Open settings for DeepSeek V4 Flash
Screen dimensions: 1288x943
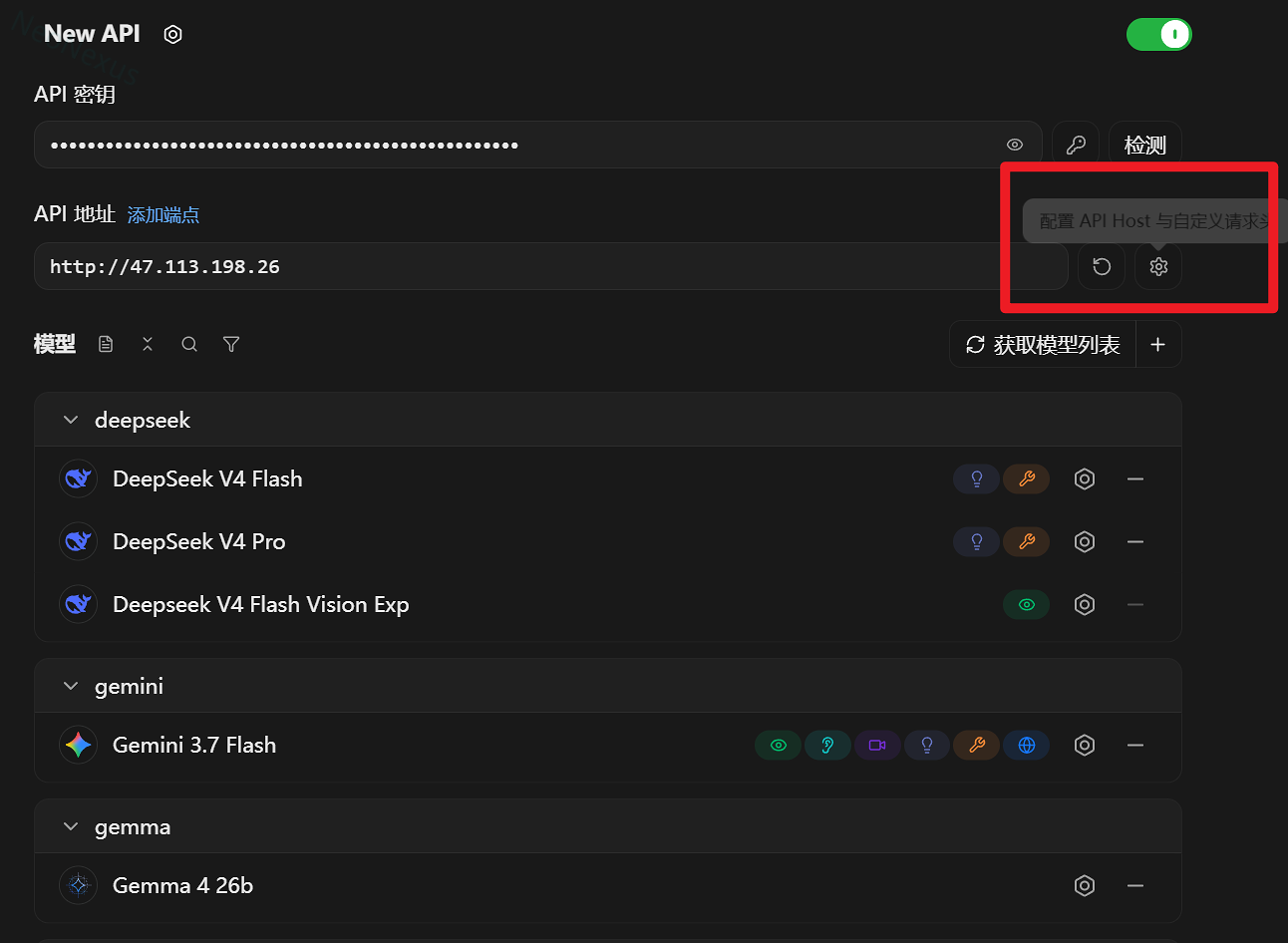tap(1085, 478)
